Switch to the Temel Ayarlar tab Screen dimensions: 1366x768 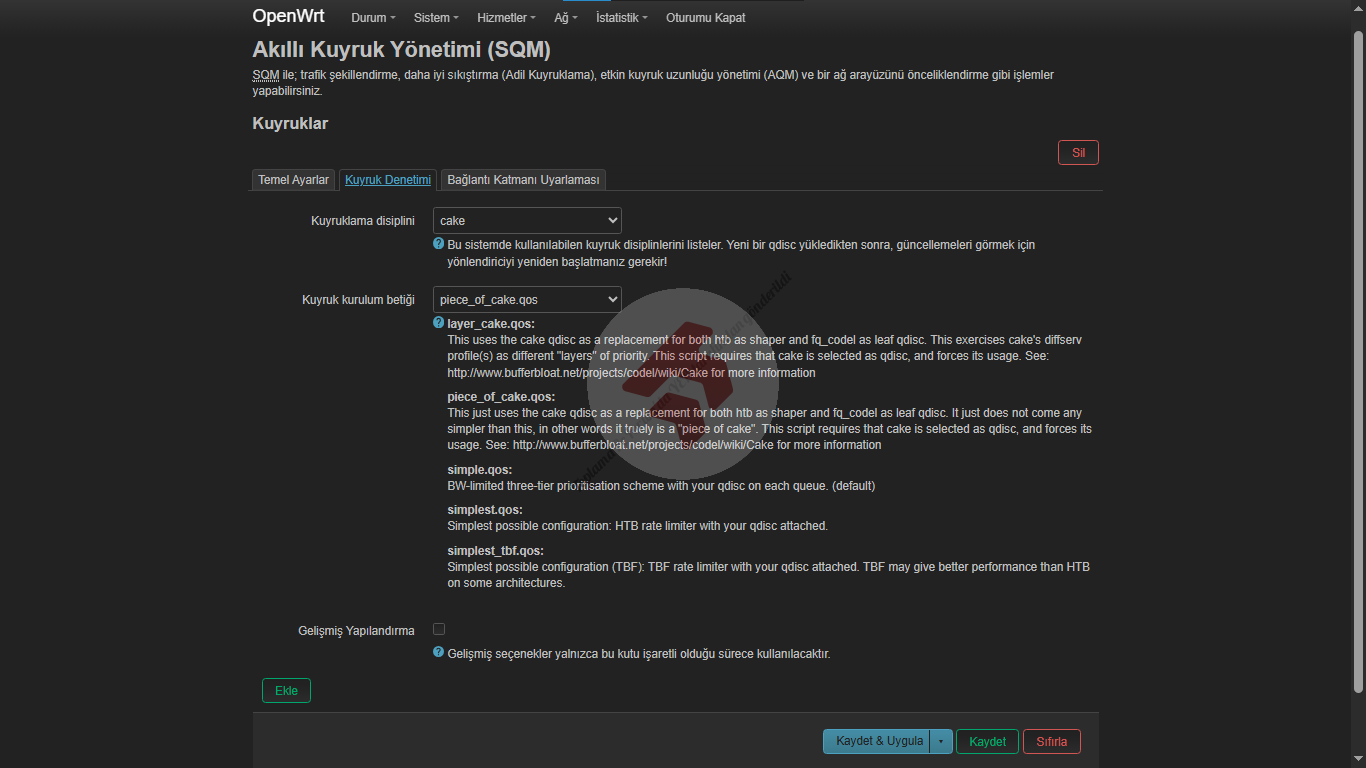294,180
